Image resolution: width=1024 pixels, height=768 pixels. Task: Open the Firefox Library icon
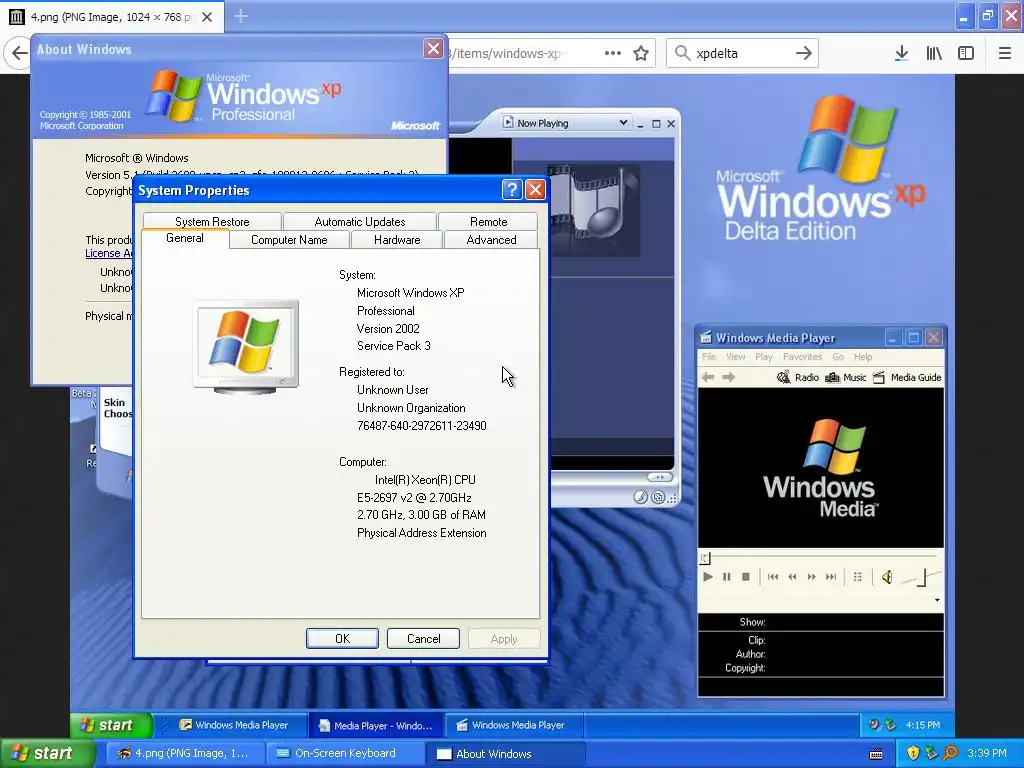(934, 53)
